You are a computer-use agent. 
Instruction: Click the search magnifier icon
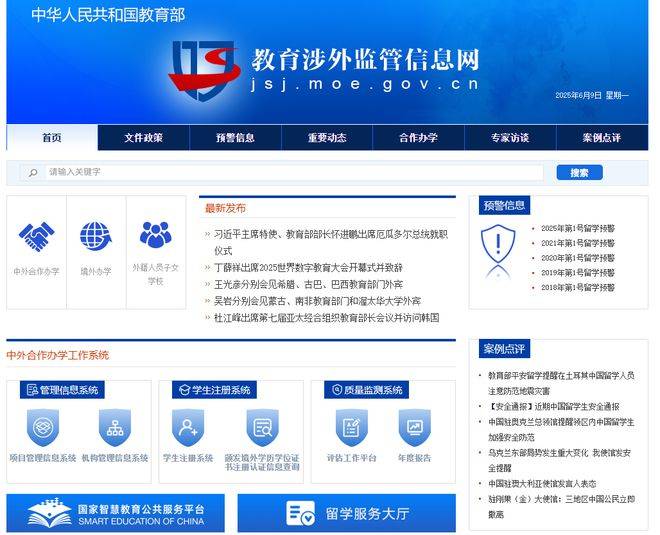(33, 172)
